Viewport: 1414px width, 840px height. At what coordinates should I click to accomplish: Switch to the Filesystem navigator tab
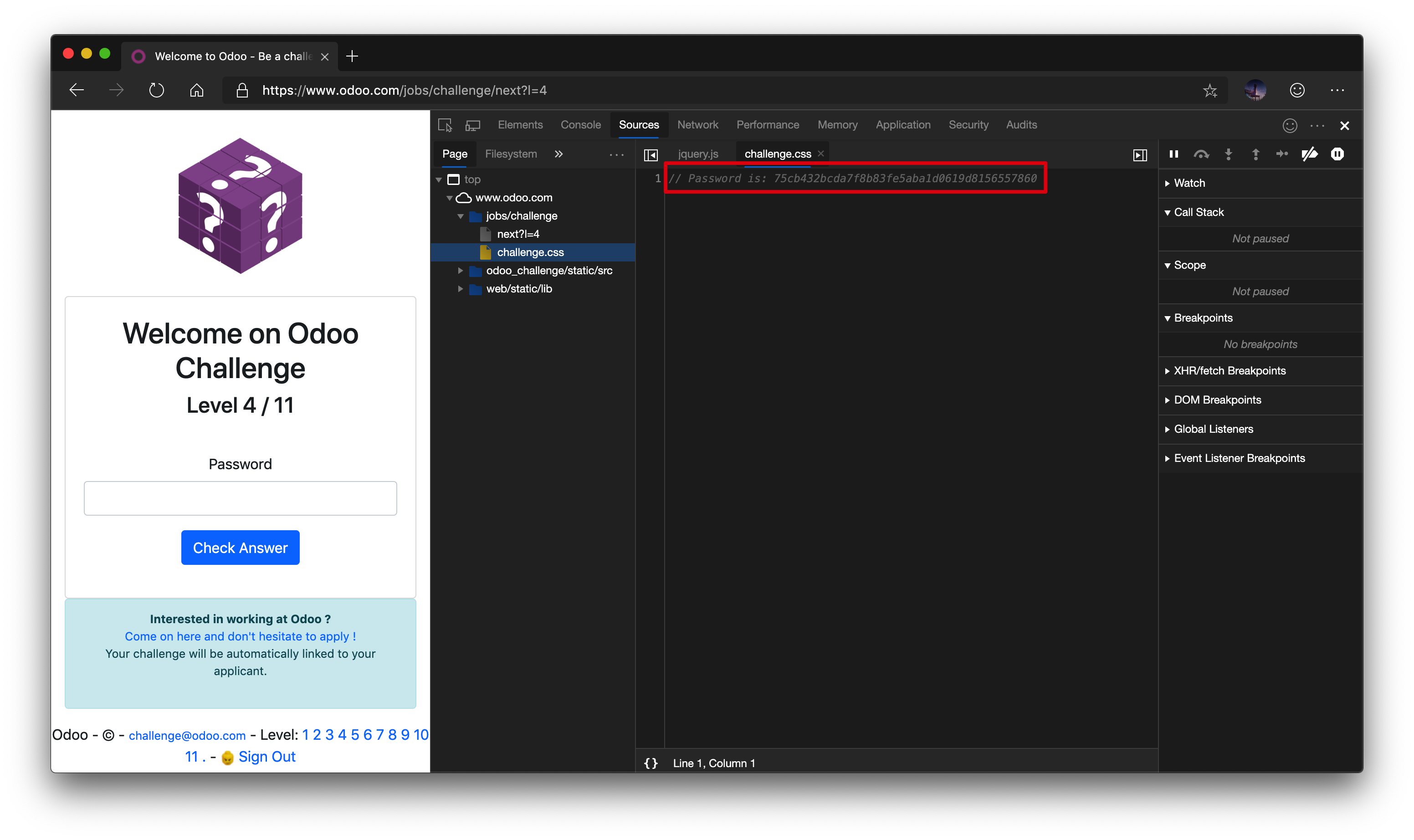tap(511, 154)
